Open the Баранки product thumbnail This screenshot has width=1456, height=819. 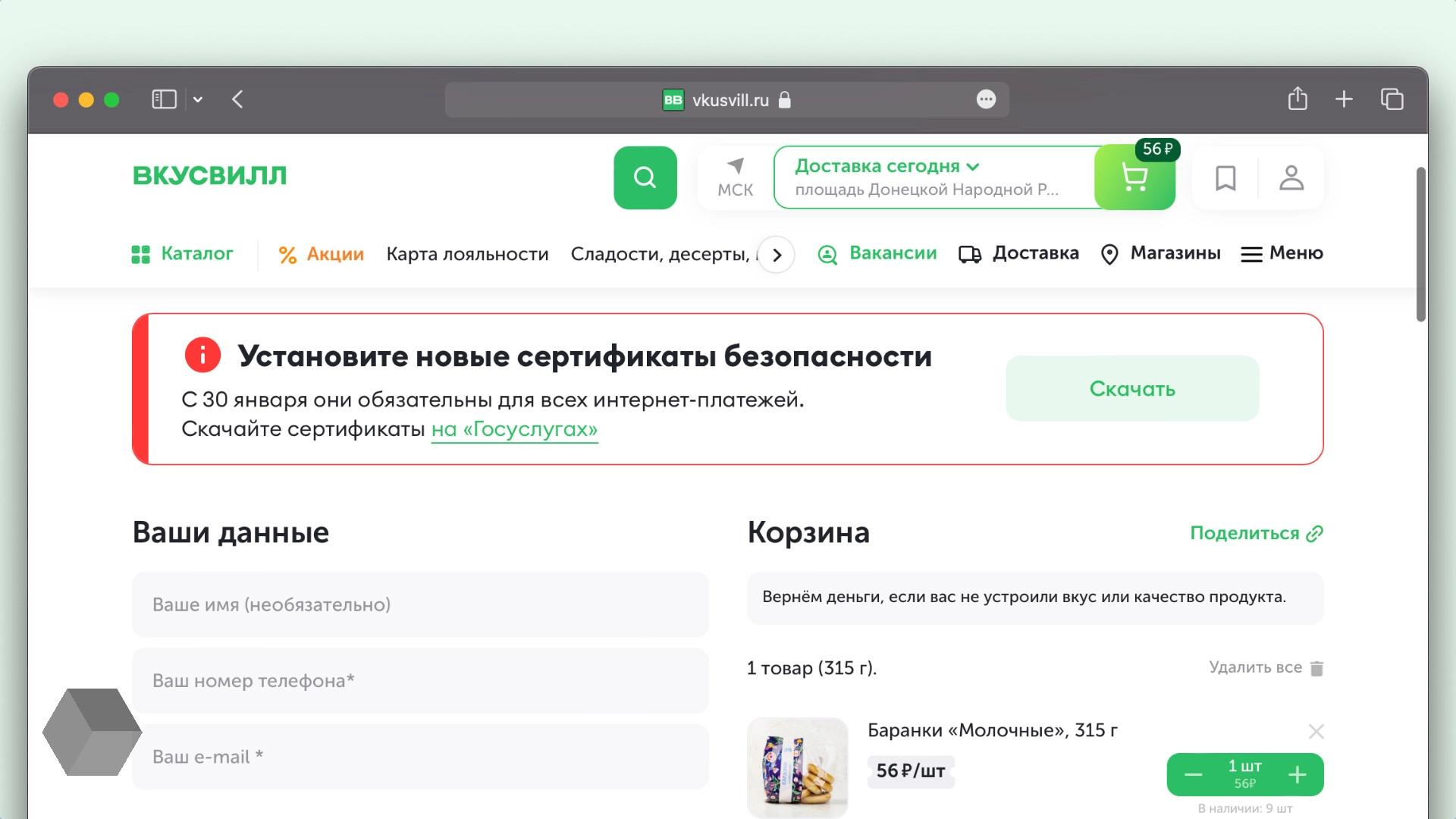pos(797,767)
